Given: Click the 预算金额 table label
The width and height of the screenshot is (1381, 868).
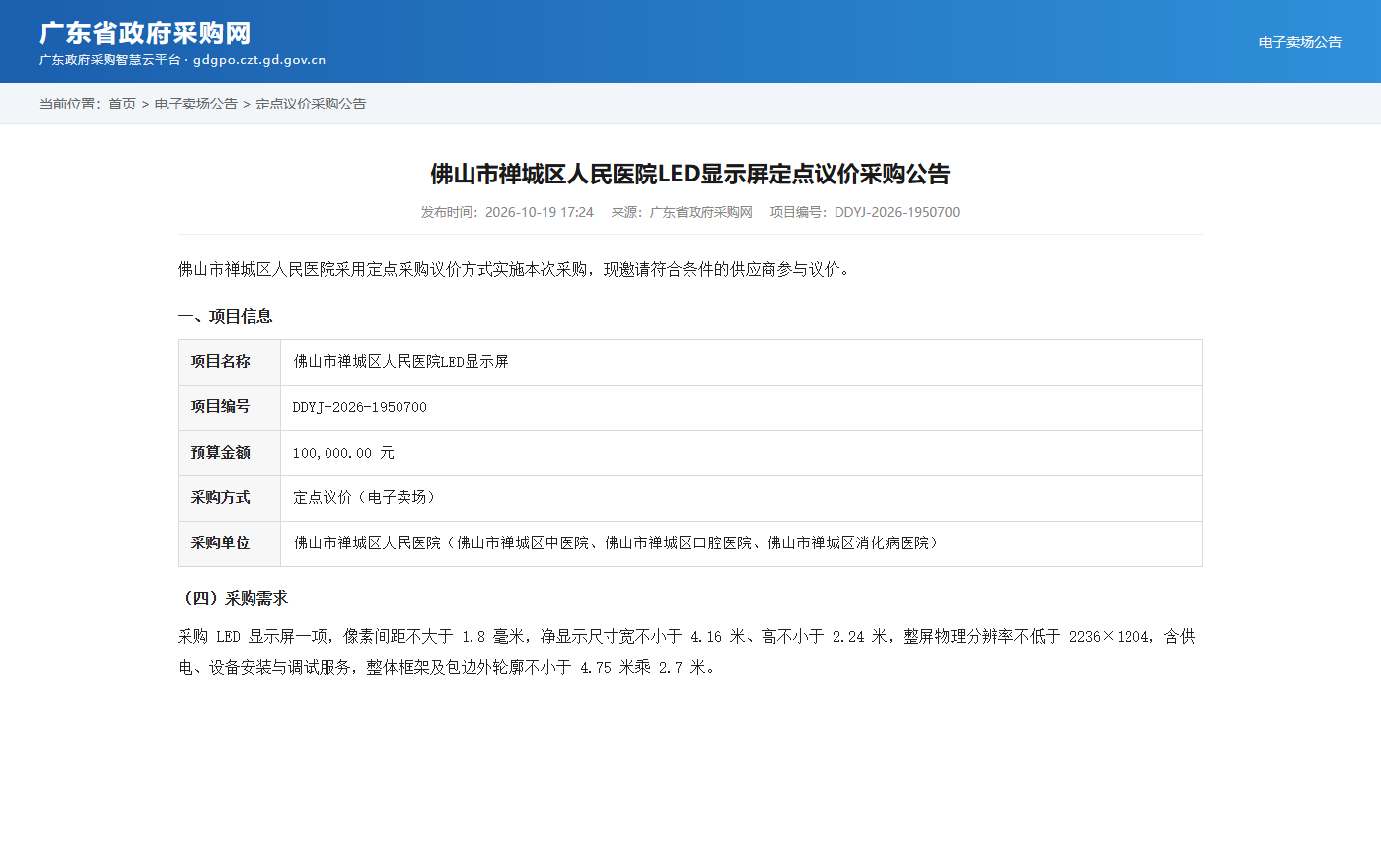Looking at the screenshot, I should click(221, 453).
